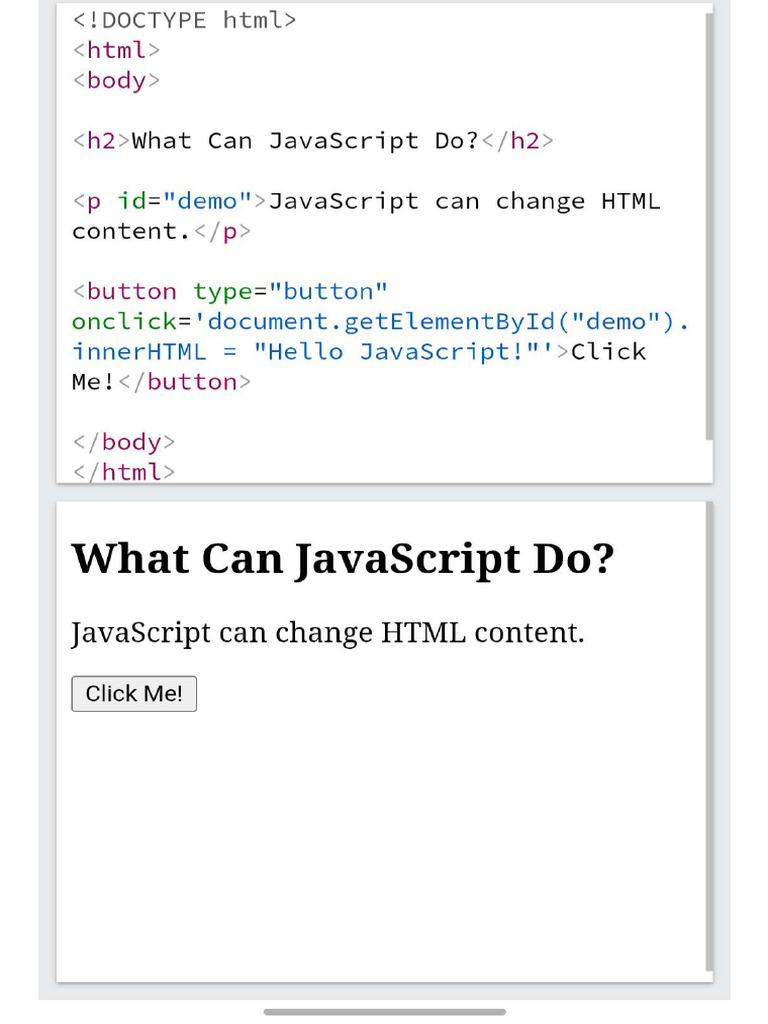Tap the home indicator bar at bottom

385,1012
